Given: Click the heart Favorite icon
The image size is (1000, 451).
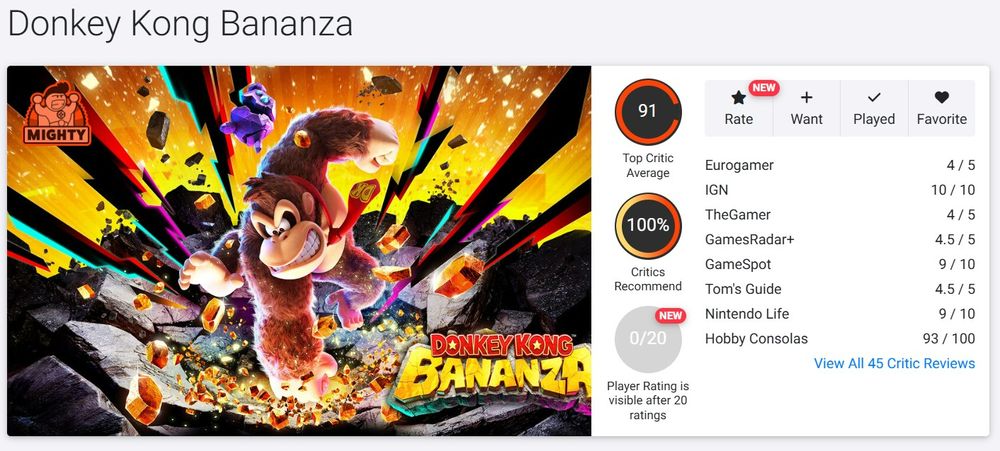Looking at the screenshot, I should pos(941,98).
